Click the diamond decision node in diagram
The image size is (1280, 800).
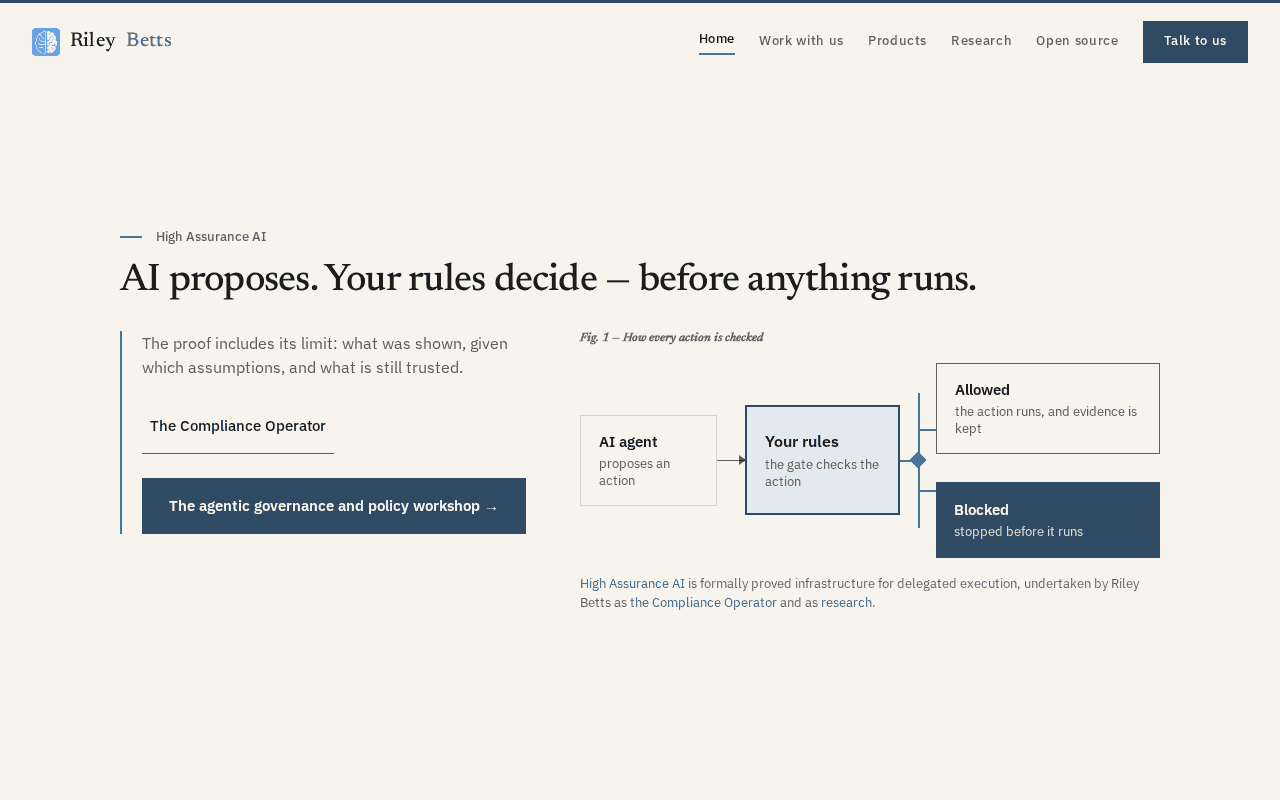tap(918, 460)
